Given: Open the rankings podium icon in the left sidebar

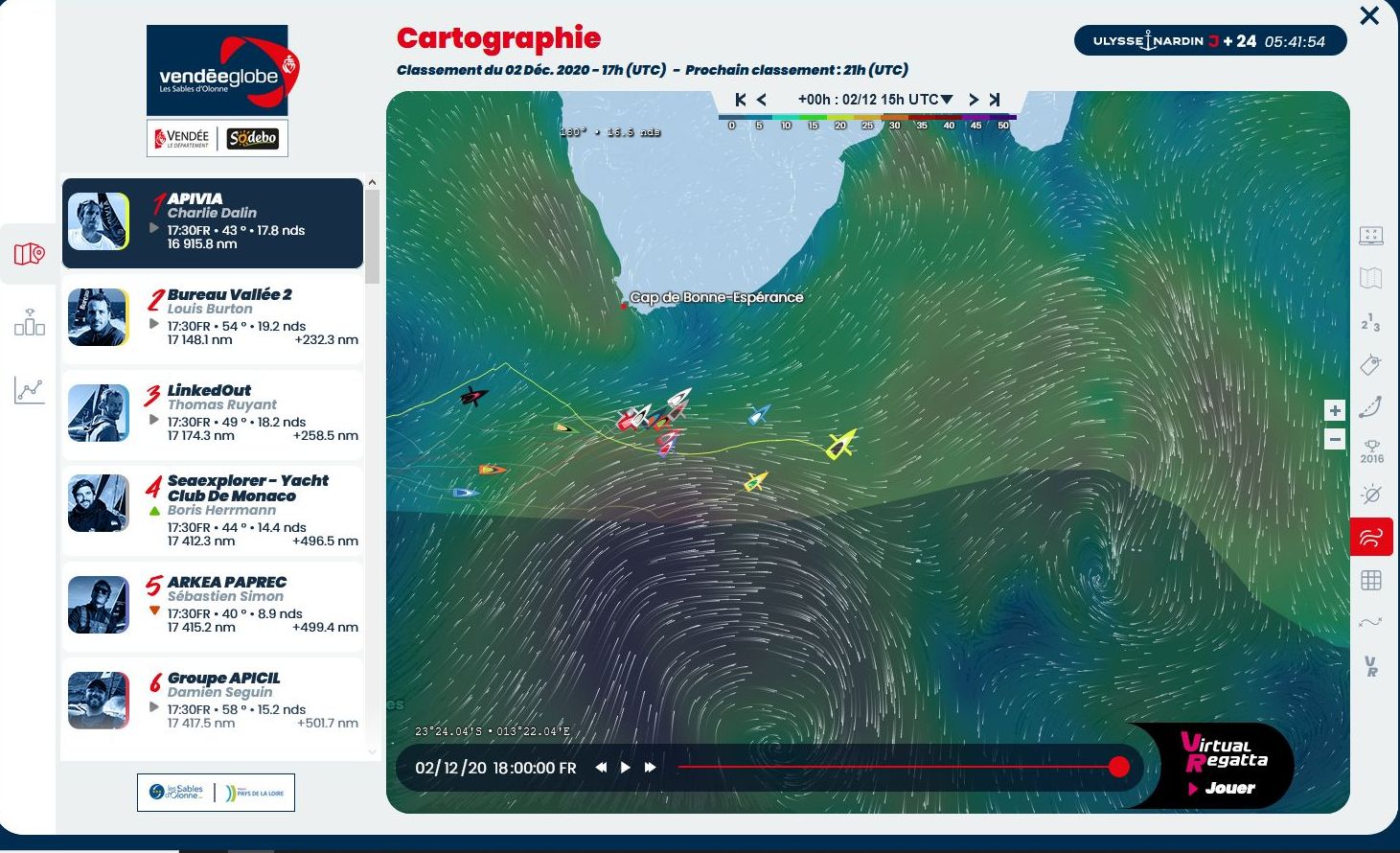Looking at the screenshot, I should (x=29, y=322).
